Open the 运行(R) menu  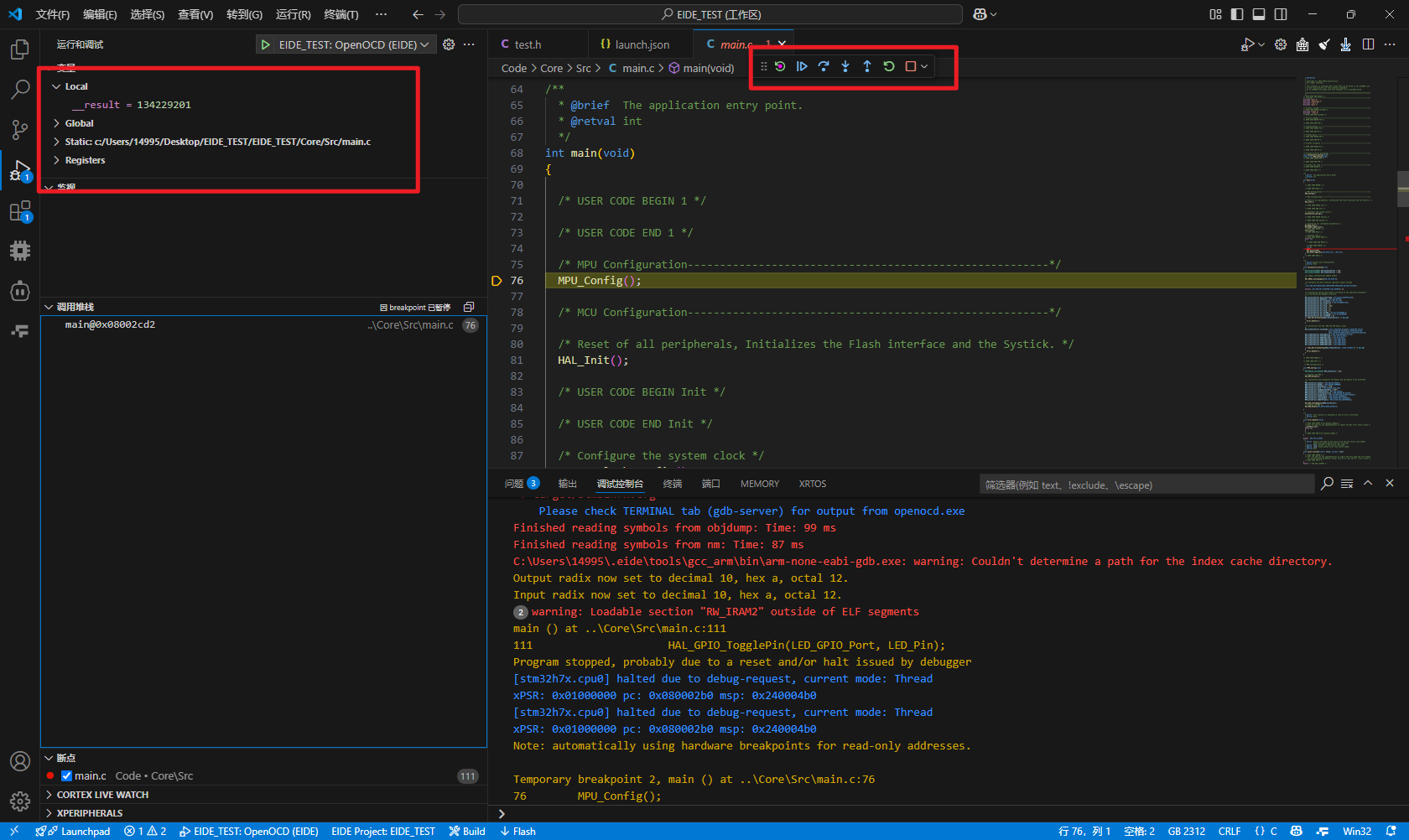(293, 14)
